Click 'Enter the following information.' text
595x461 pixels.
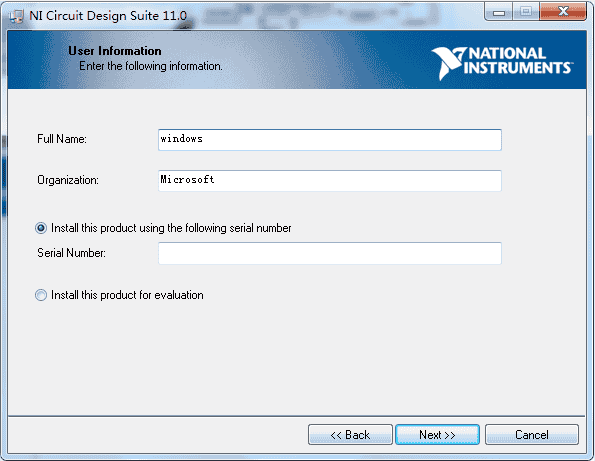(x=151, y=66)
